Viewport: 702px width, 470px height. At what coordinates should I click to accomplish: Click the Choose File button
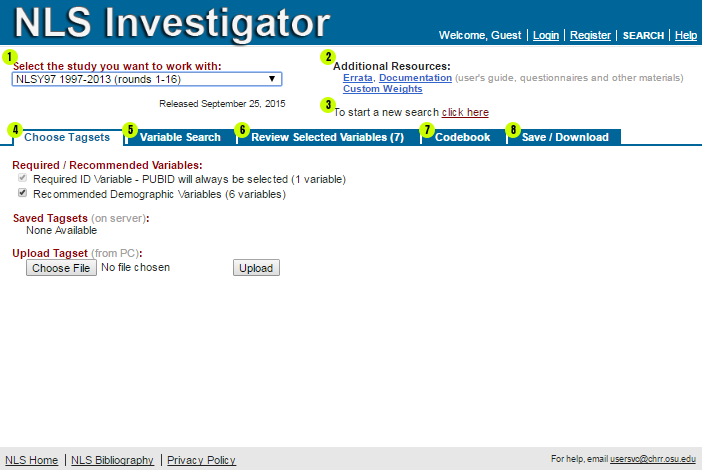61,268
